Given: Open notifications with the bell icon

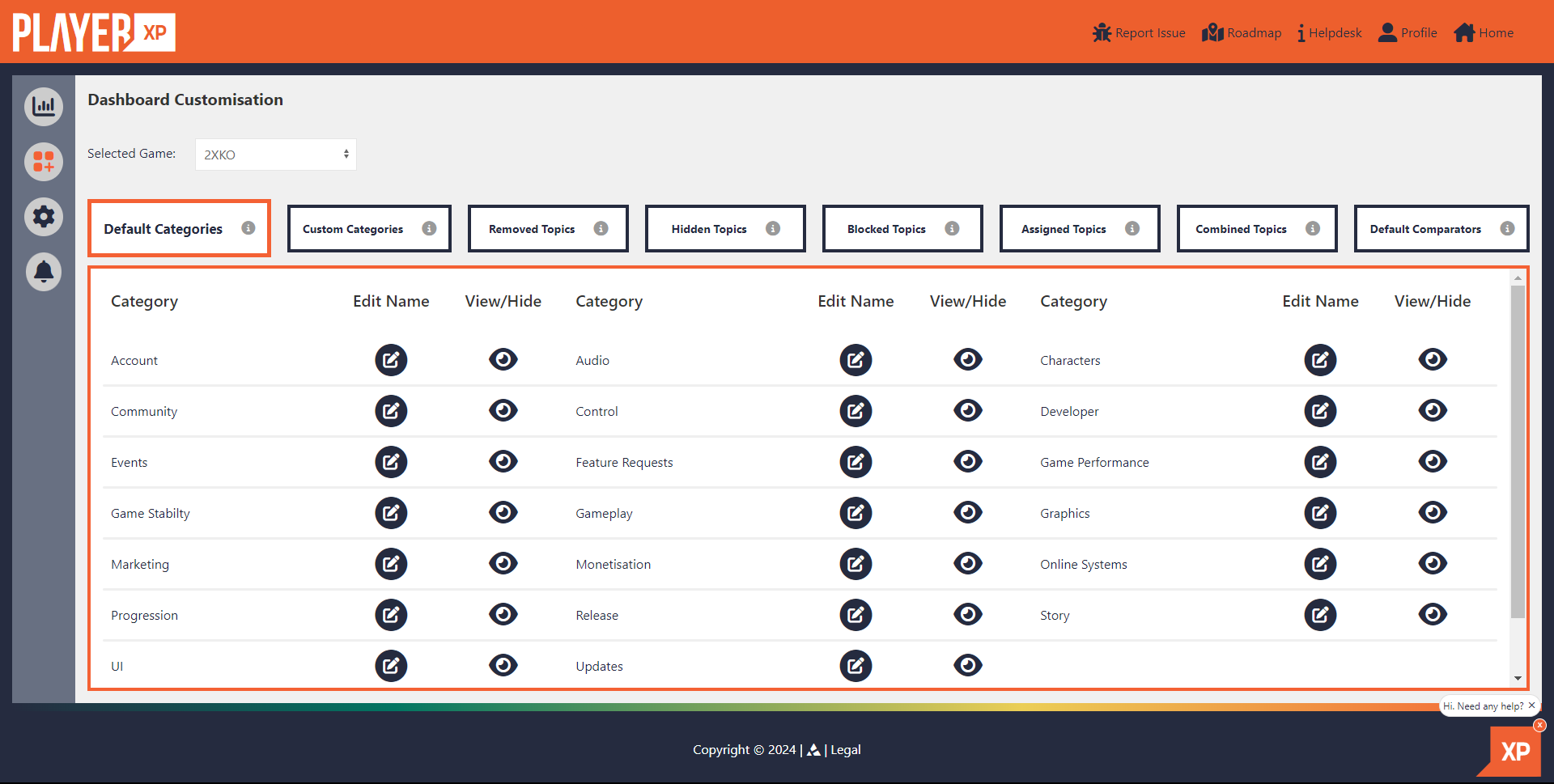Looking at the screenshot, I should coord(44,272).
